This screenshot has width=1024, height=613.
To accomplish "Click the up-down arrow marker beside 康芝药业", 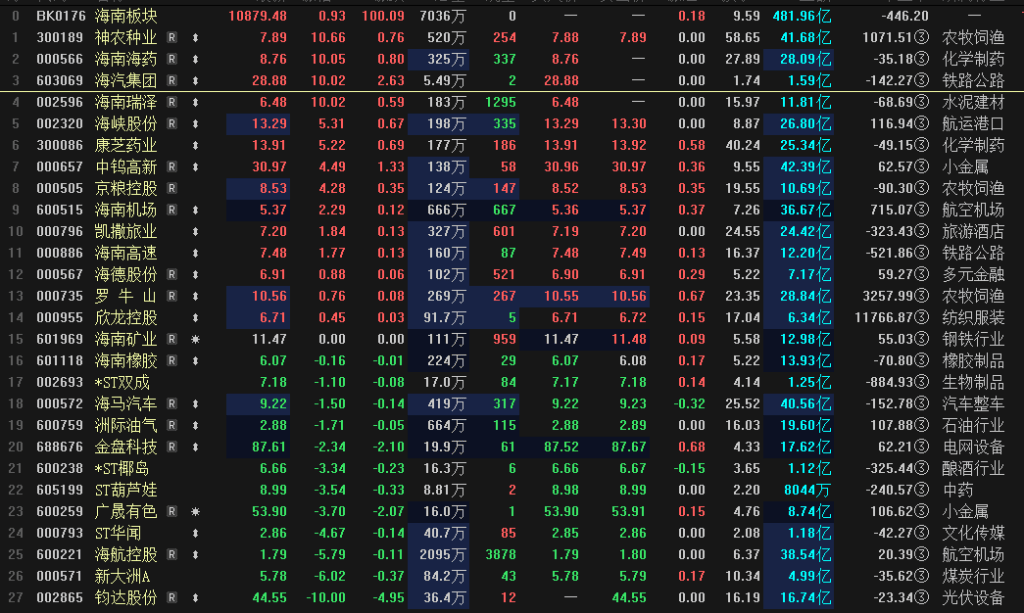I will [x=194, y=145].
